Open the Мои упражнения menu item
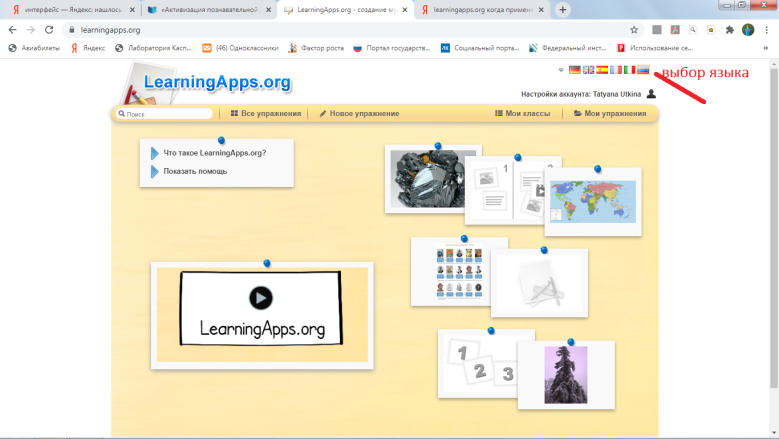 click(x=610, y=113)
